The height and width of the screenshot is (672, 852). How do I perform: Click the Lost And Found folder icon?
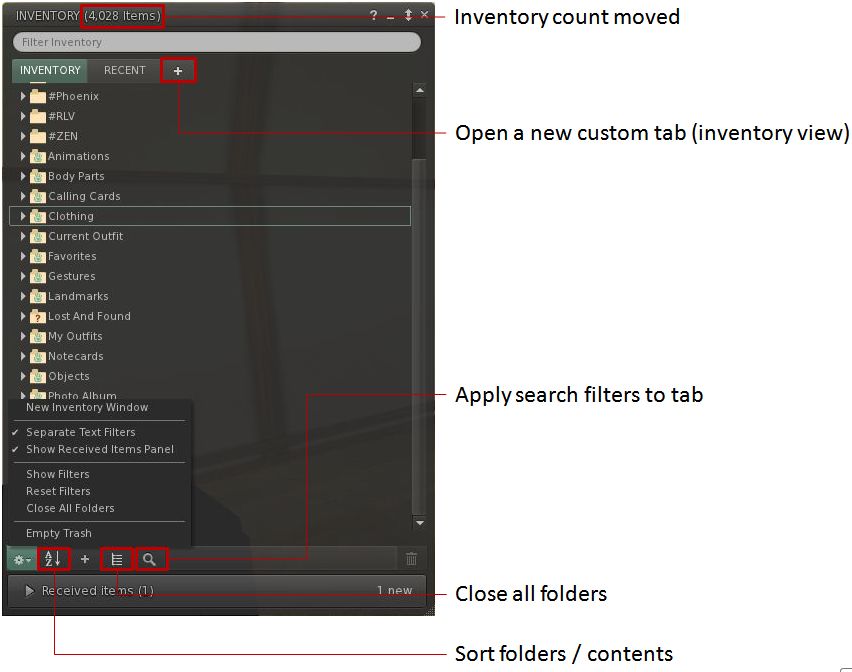pyautogui.click(x=38, y=316)
